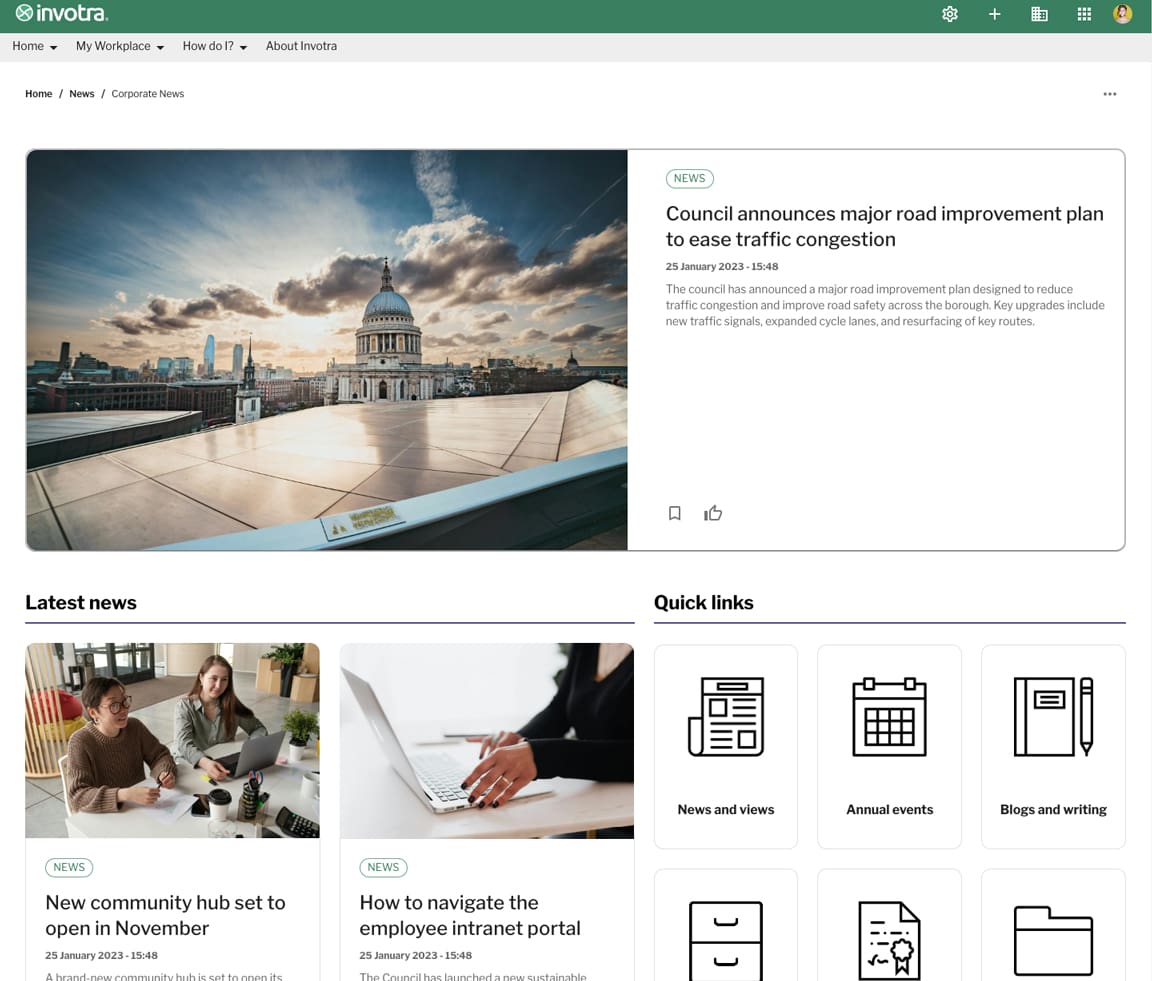
Task: Like the road improvement article
Action: tap(713, 513)
